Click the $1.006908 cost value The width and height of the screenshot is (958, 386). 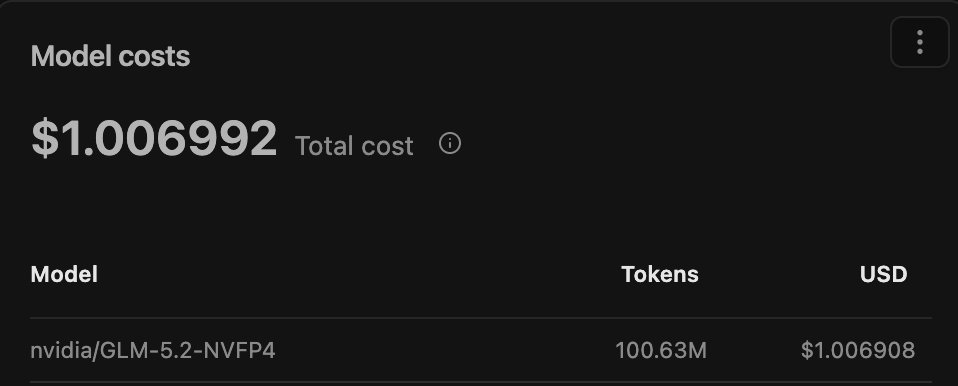pos(858,351)
